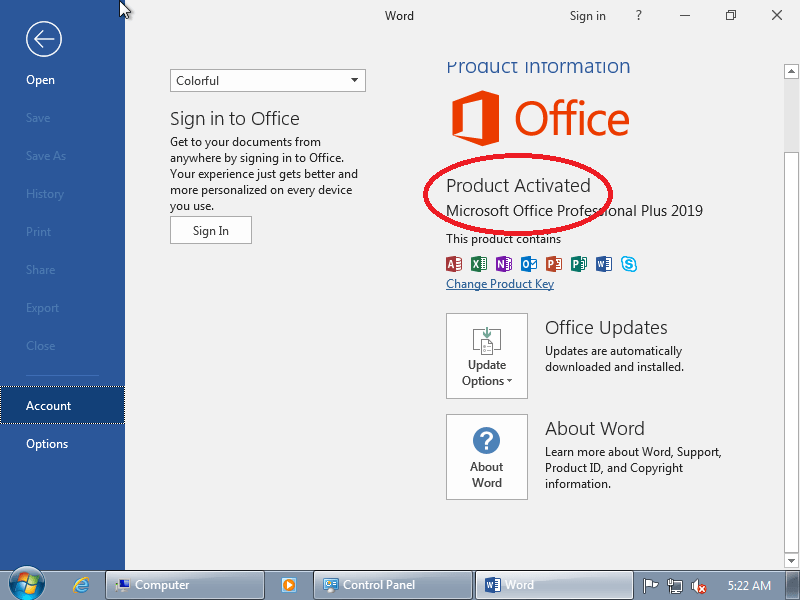Screen dimensions: 800x600
Task: Open the Office Theme Colorful dropdown
Action: tap(268, 81)
